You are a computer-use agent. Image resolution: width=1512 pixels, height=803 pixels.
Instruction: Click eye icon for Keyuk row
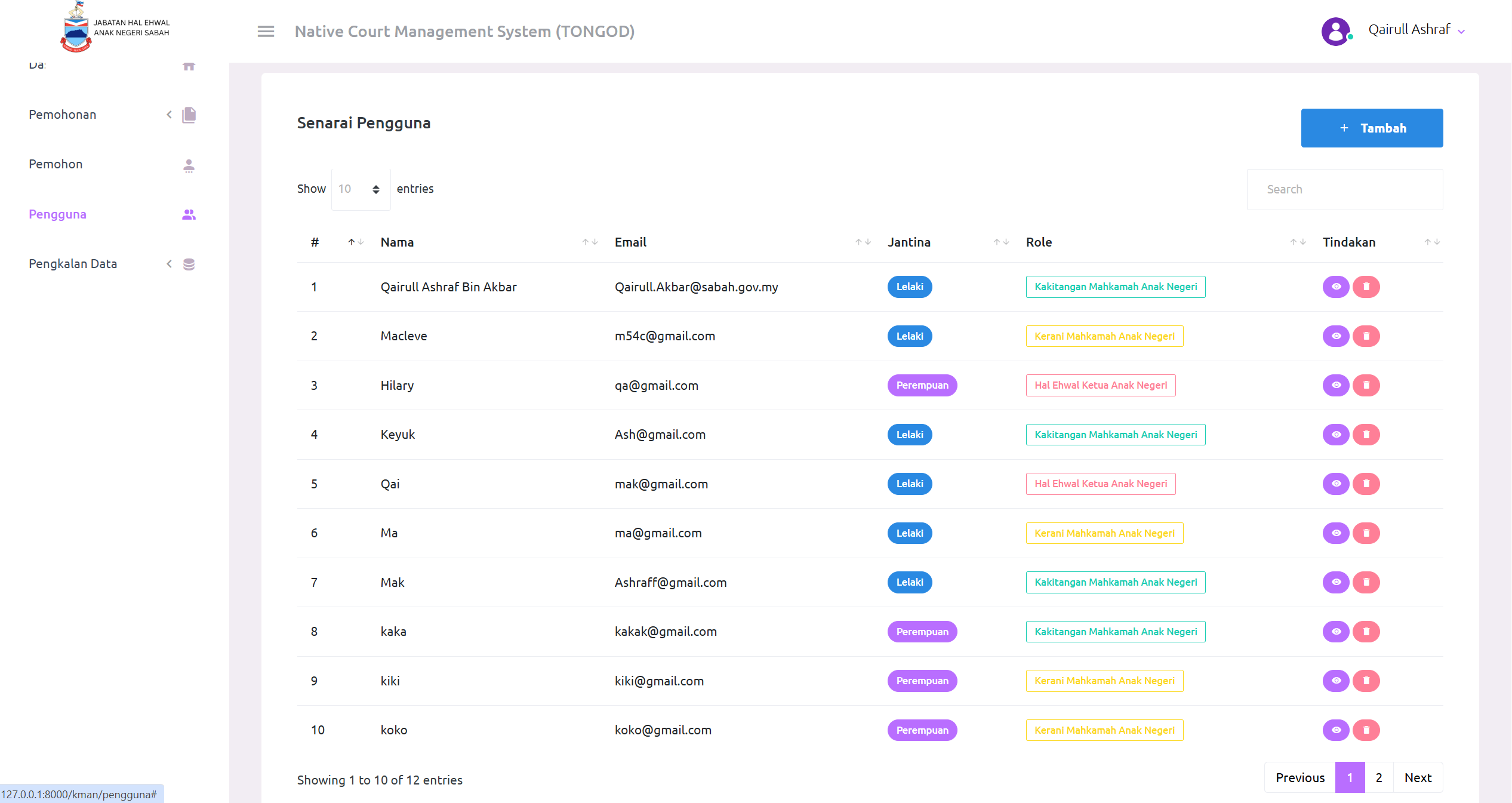pyautogui.click(x=1335, y=435)
